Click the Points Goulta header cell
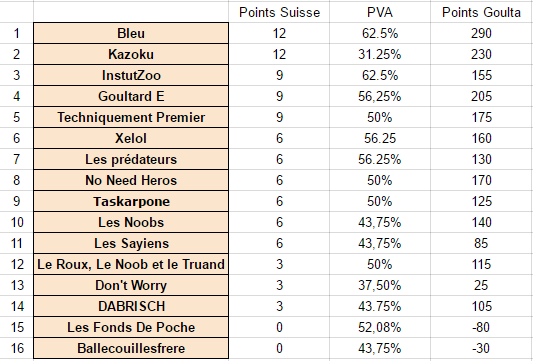The height and width of the screenshot is (361, 533). click(x=481, y=12)
